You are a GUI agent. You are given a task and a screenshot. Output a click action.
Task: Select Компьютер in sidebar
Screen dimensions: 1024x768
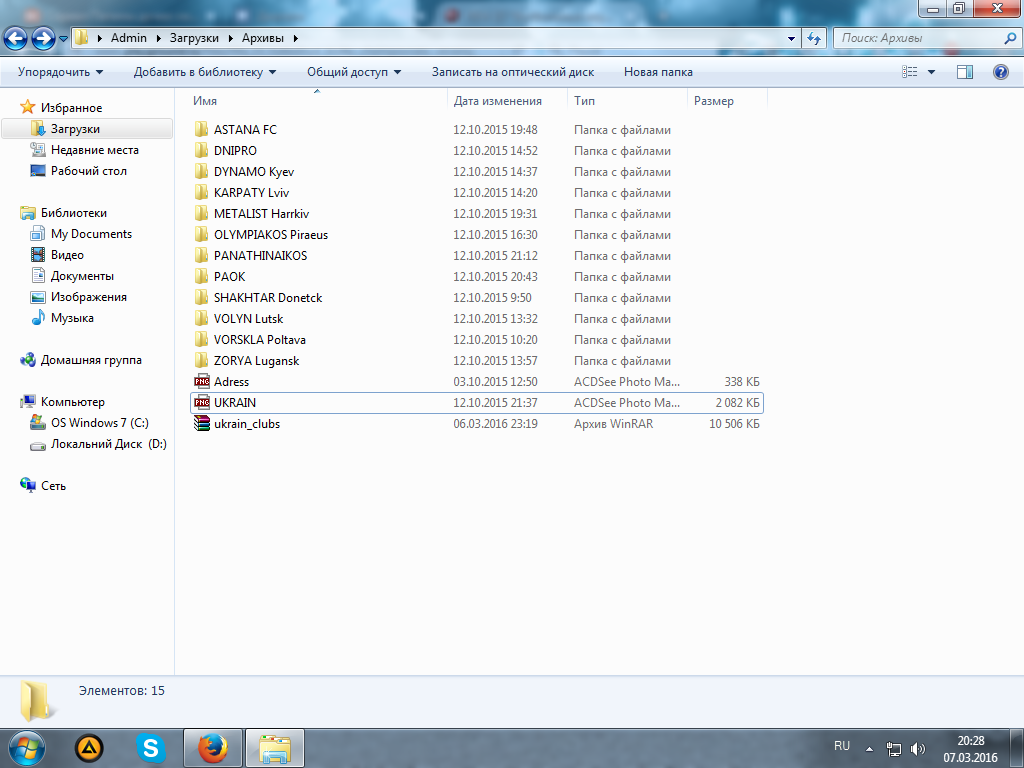[x=72, y=402]
